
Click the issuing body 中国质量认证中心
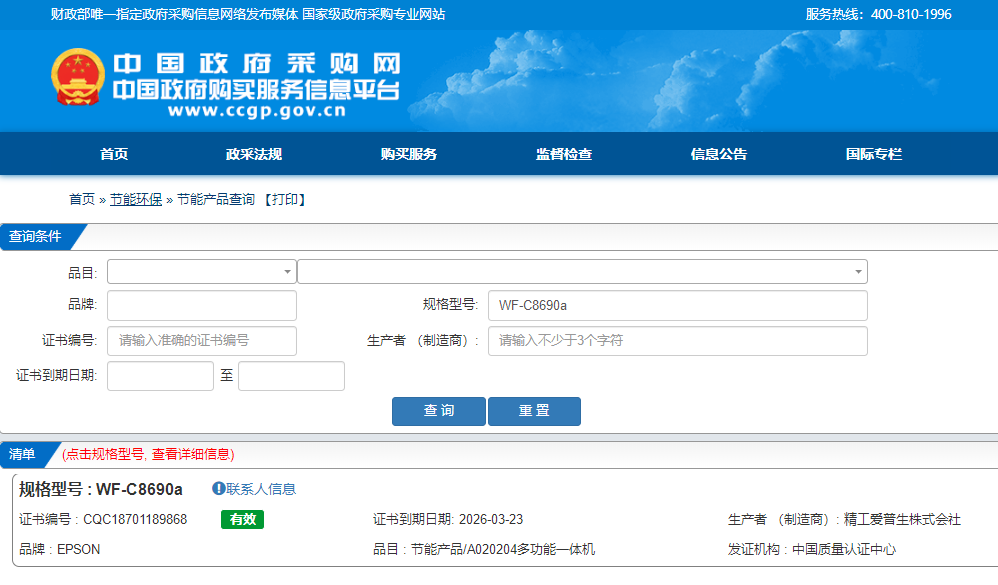point(843,549)
